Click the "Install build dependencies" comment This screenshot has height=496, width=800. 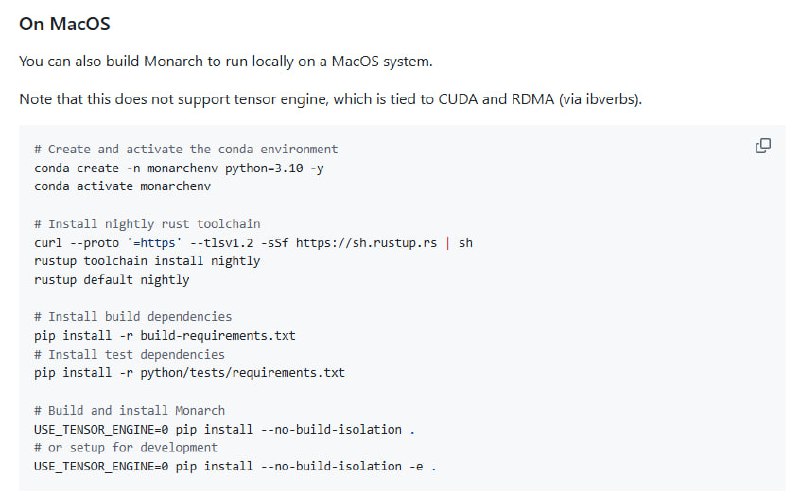(x=133, y=317)
